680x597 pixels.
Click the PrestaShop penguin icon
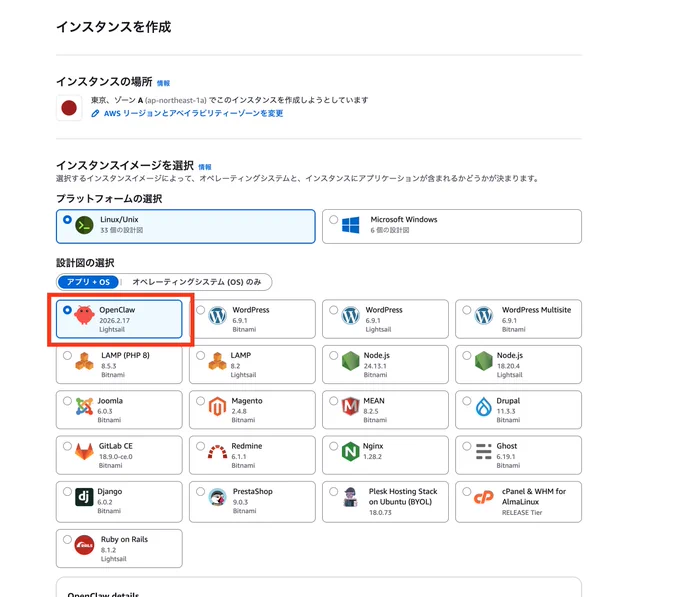pos(217,497)
